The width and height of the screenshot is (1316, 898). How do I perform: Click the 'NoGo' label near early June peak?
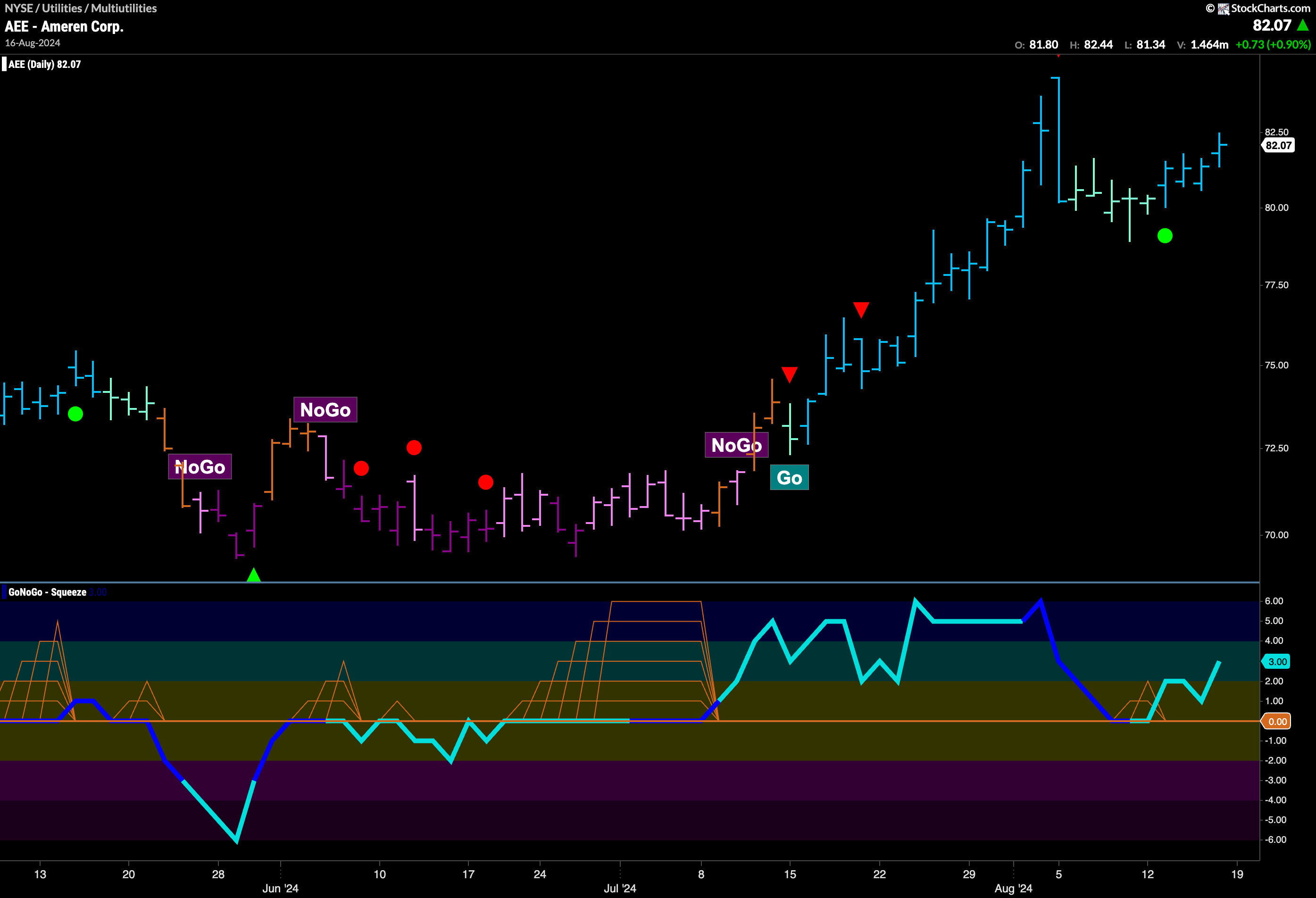click(x=325, y=409)
